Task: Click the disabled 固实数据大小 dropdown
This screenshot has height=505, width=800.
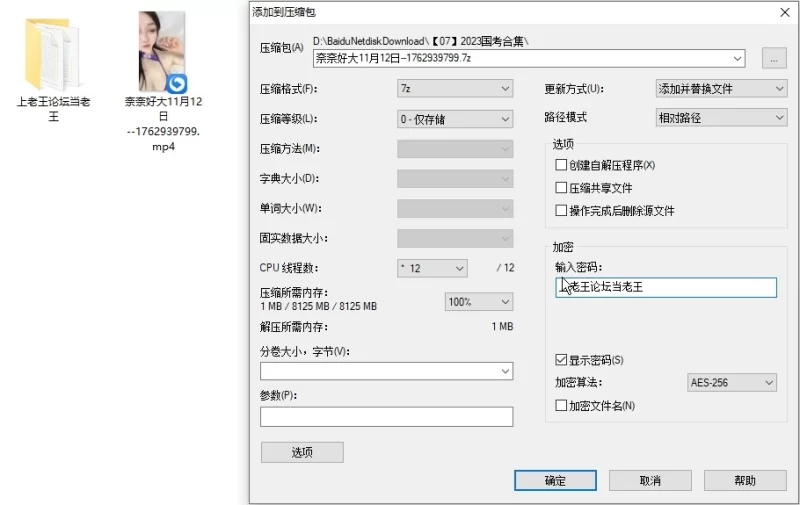Action: 455,238
